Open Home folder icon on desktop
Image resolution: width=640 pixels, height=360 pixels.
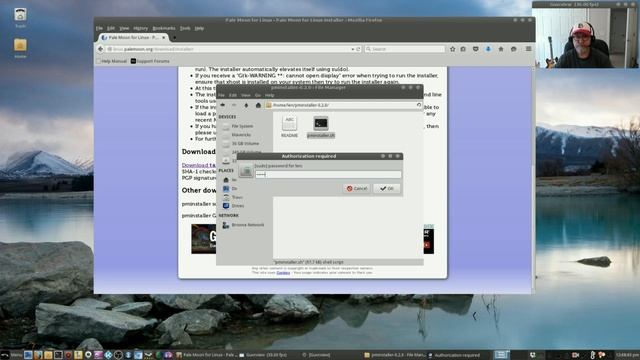pyautogui.click(x=20, y=48)
